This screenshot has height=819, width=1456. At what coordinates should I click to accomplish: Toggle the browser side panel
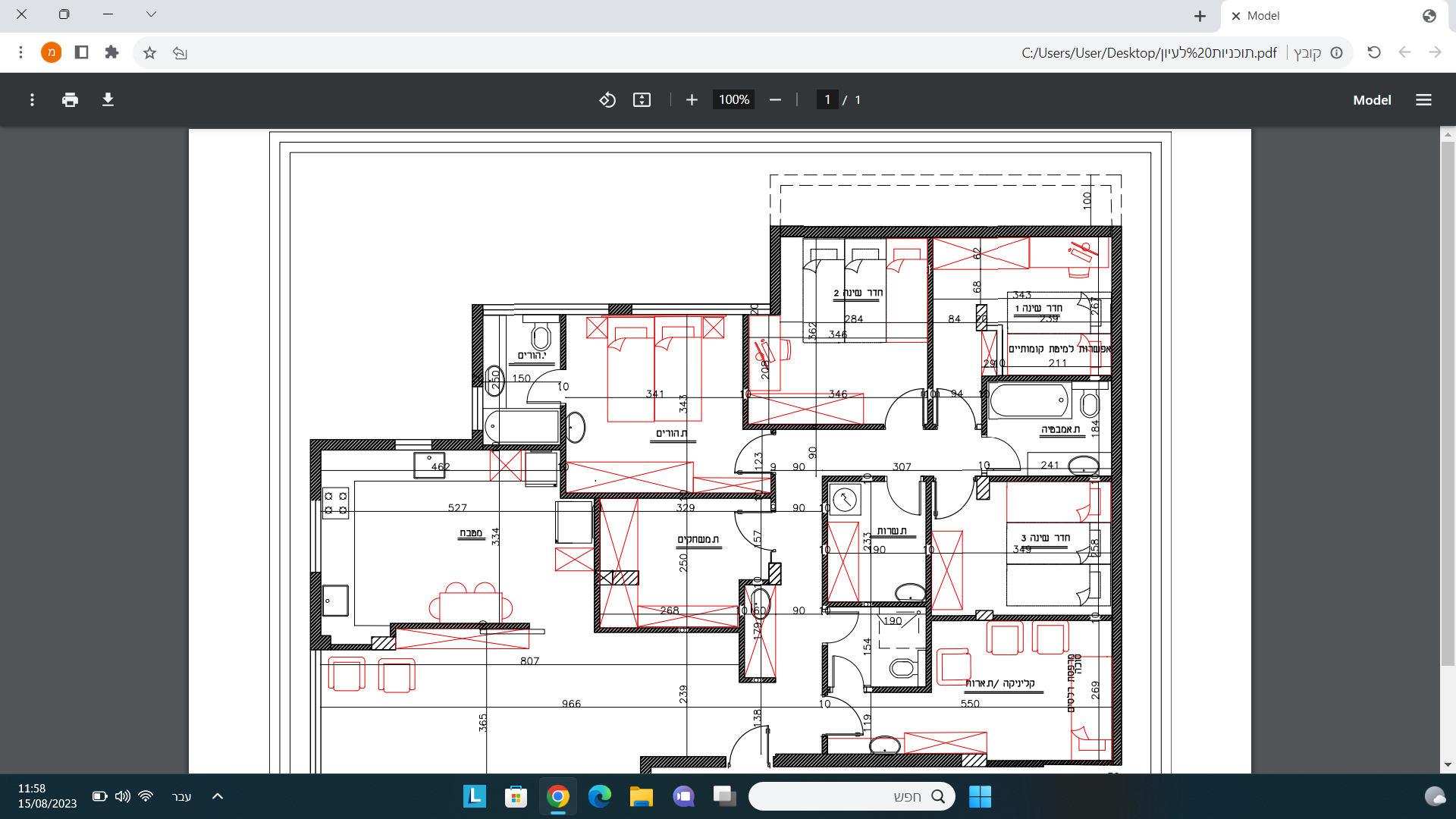(x=81, y=52)
